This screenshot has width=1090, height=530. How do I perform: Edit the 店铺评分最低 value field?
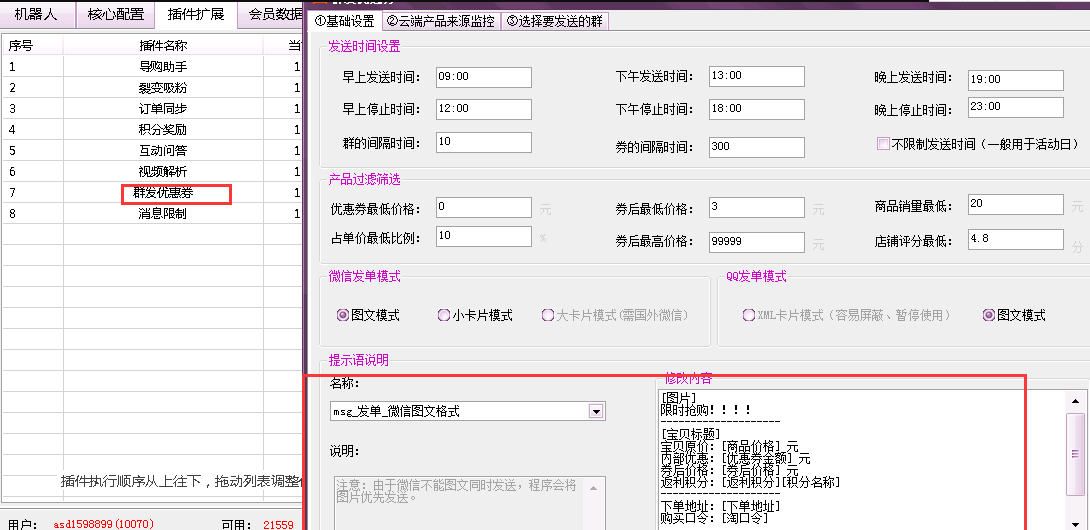coord(1015,240)
